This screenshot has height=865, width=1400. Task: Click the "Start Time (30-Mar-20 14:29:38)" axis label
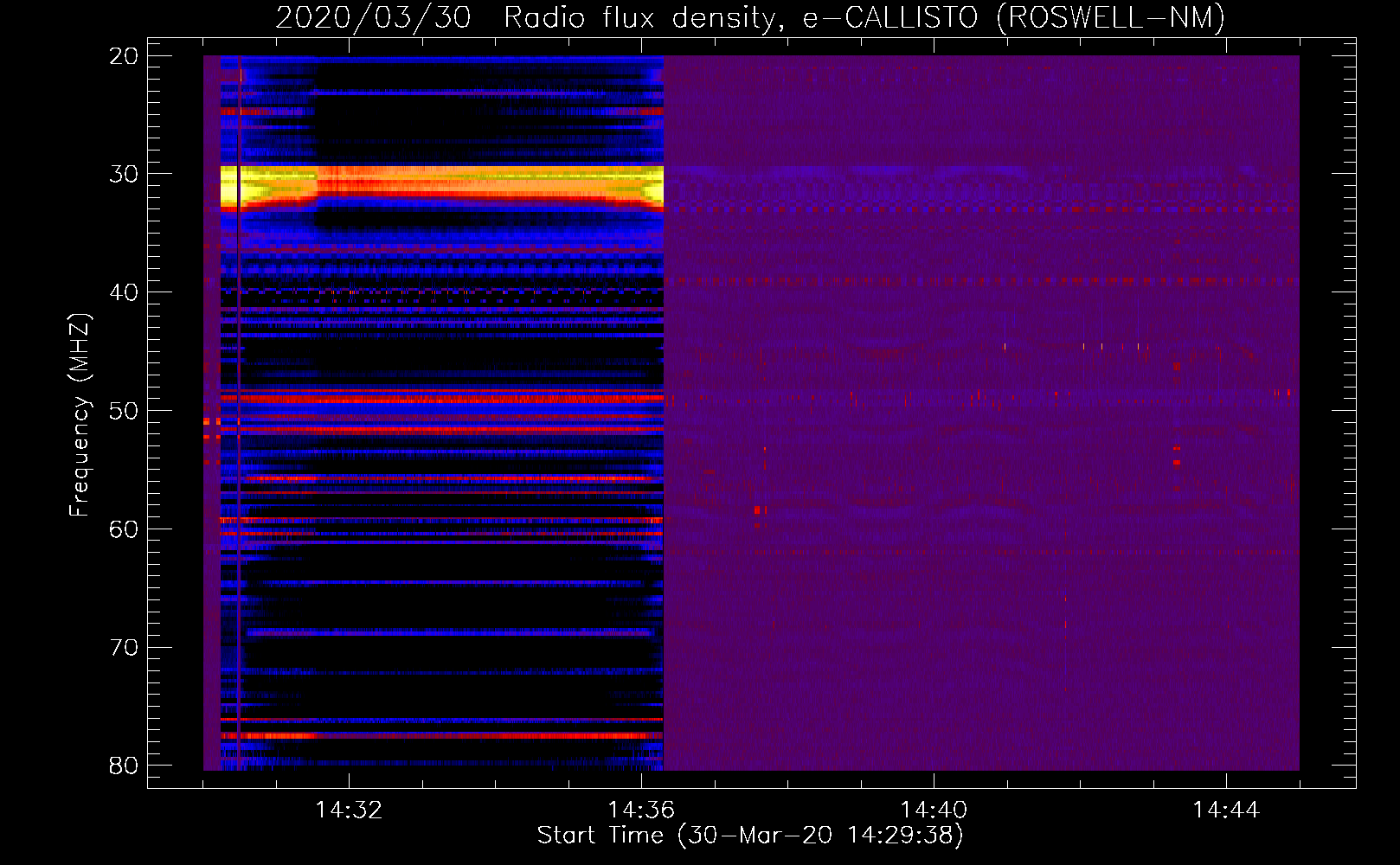tap(750, 836)
